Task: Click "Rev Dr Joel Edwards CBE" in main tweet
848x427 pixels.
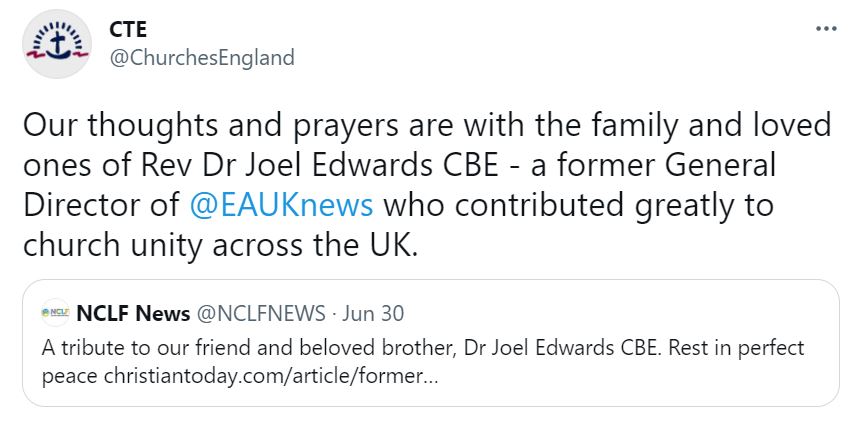Action: coord(260,166)
